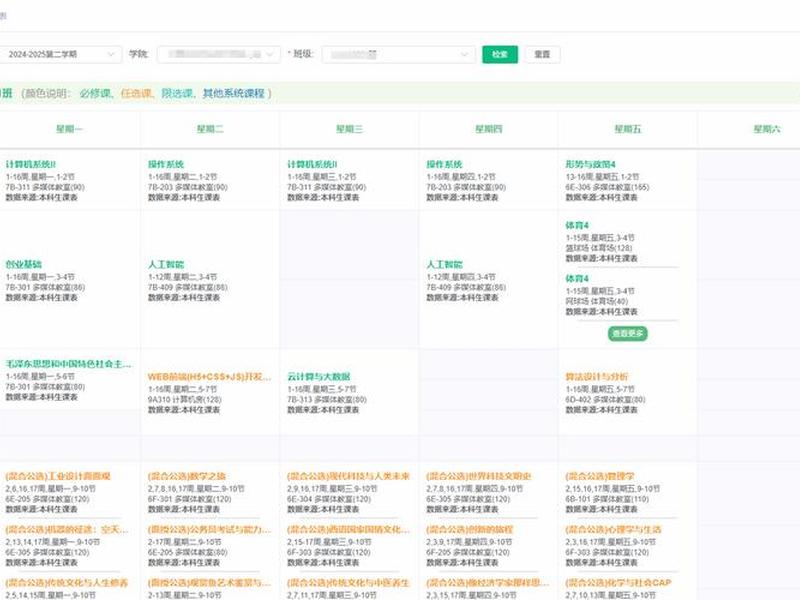Open 毛泽东思想和中国特色社会主... course
Screen dimensions: 800x600
pyautogui.click(x=68, y=364)
